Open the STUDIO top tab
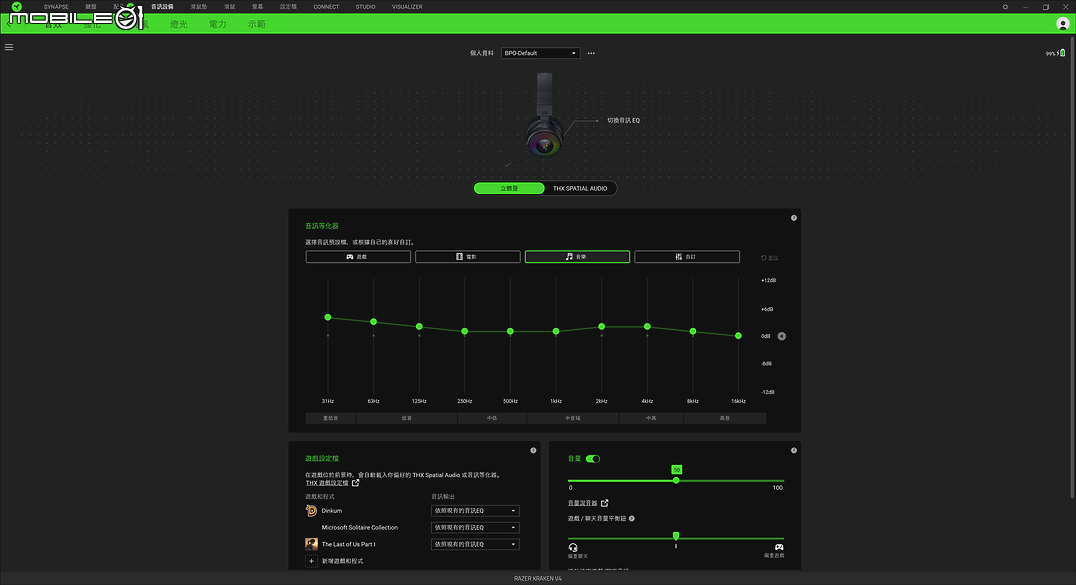This screenshot has height=585, width=1076. click(x=365, y=7)
